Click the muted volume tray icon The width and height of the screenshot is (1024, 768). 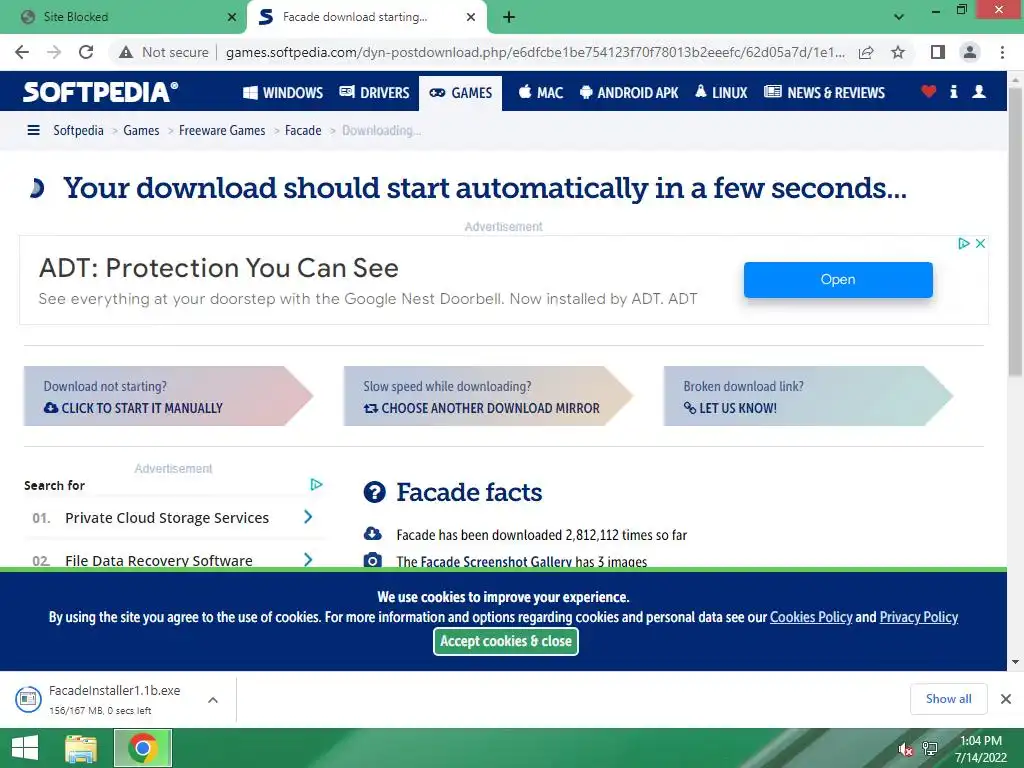(905, 749)
